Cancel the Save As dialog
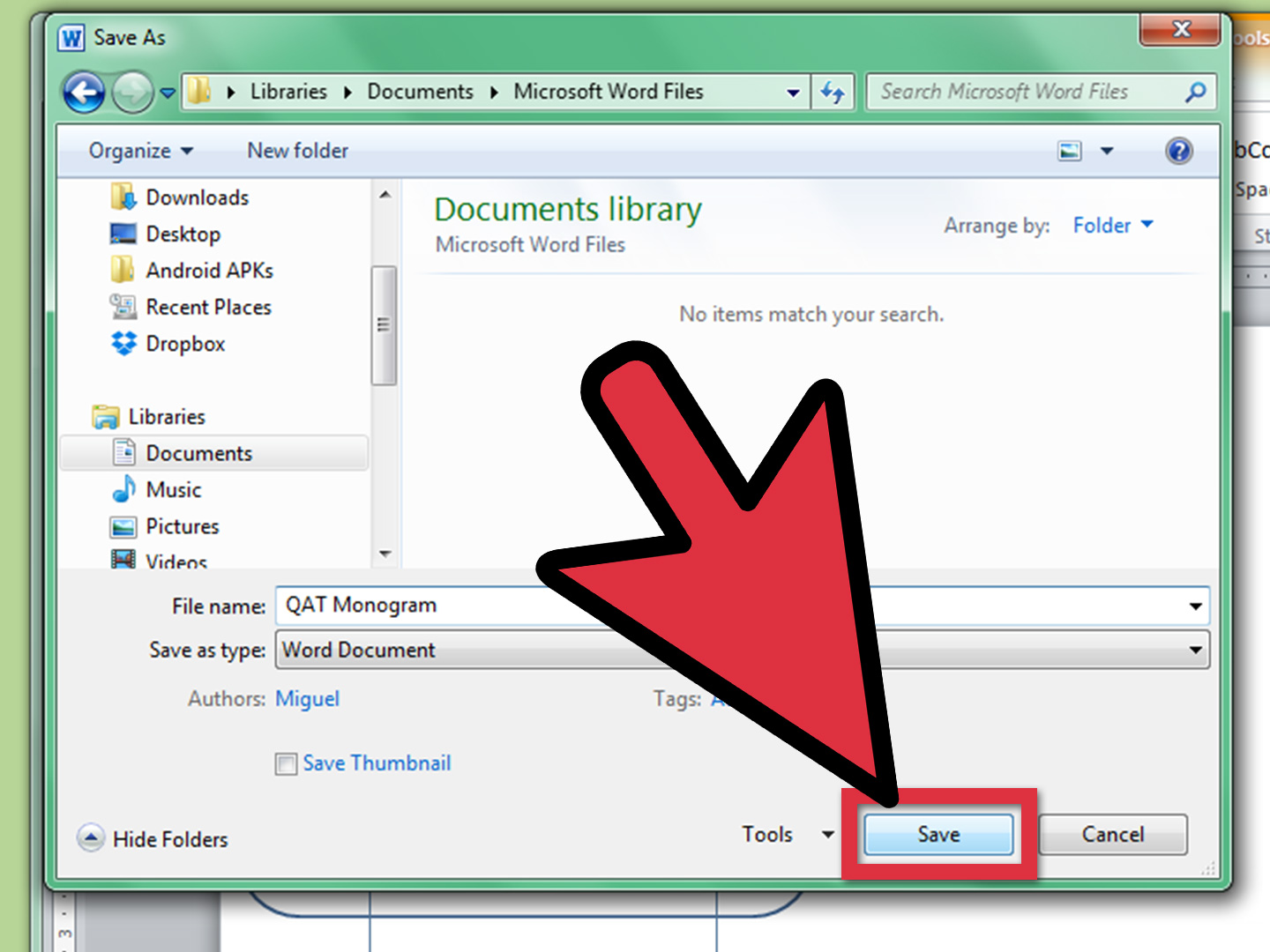 click(1113, 835)
